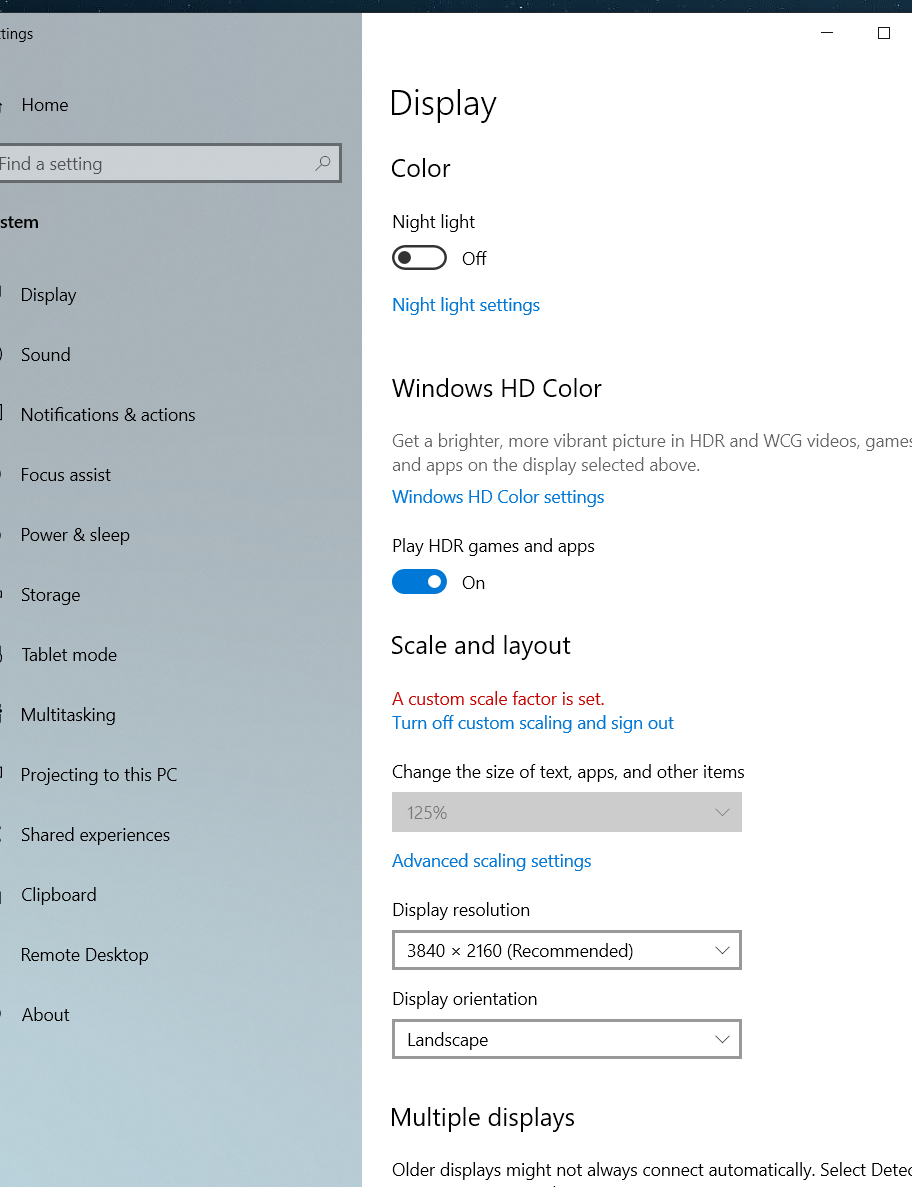912x1187 pixels.
Task: Click the "Scale and layout" heading
Action: [481, 646]
